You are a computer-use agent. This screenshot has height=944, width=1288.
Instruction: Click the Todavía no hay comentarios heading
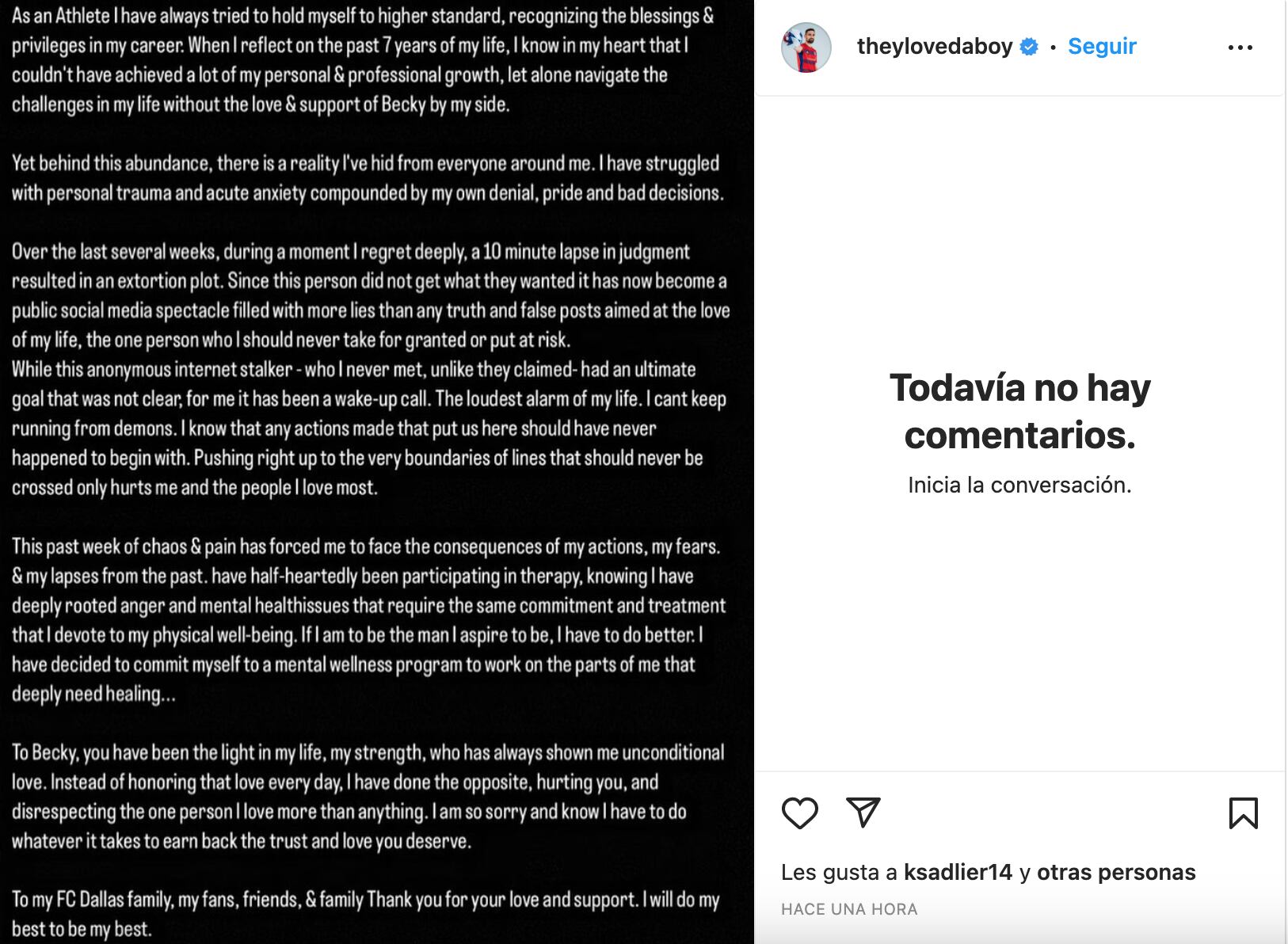click(x=1019, y=411)
